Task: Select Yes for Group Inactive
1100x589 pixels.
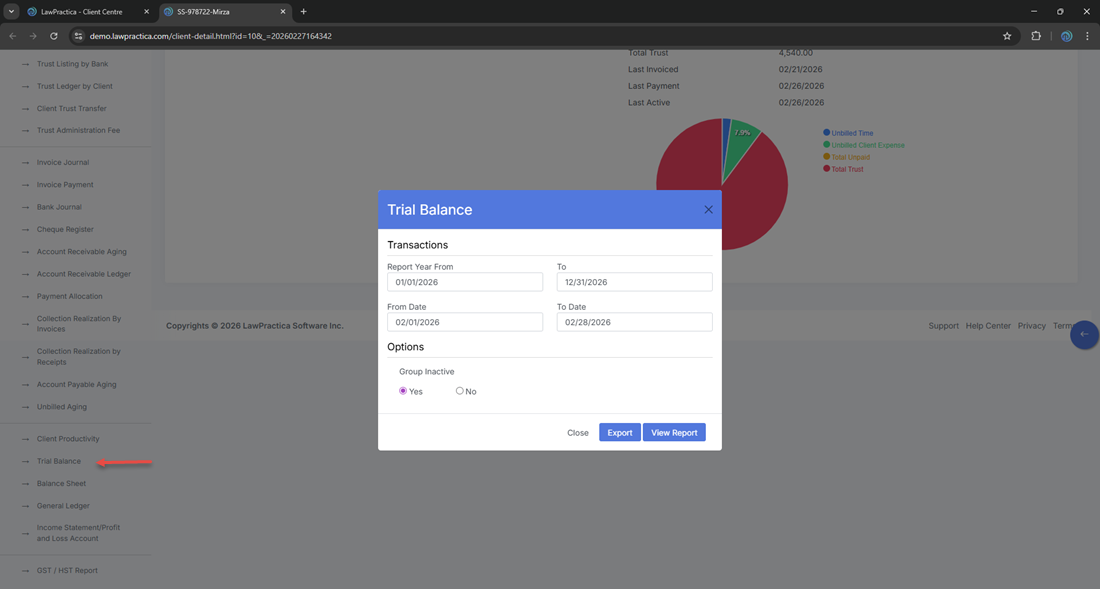Action: tap(403, 391)
